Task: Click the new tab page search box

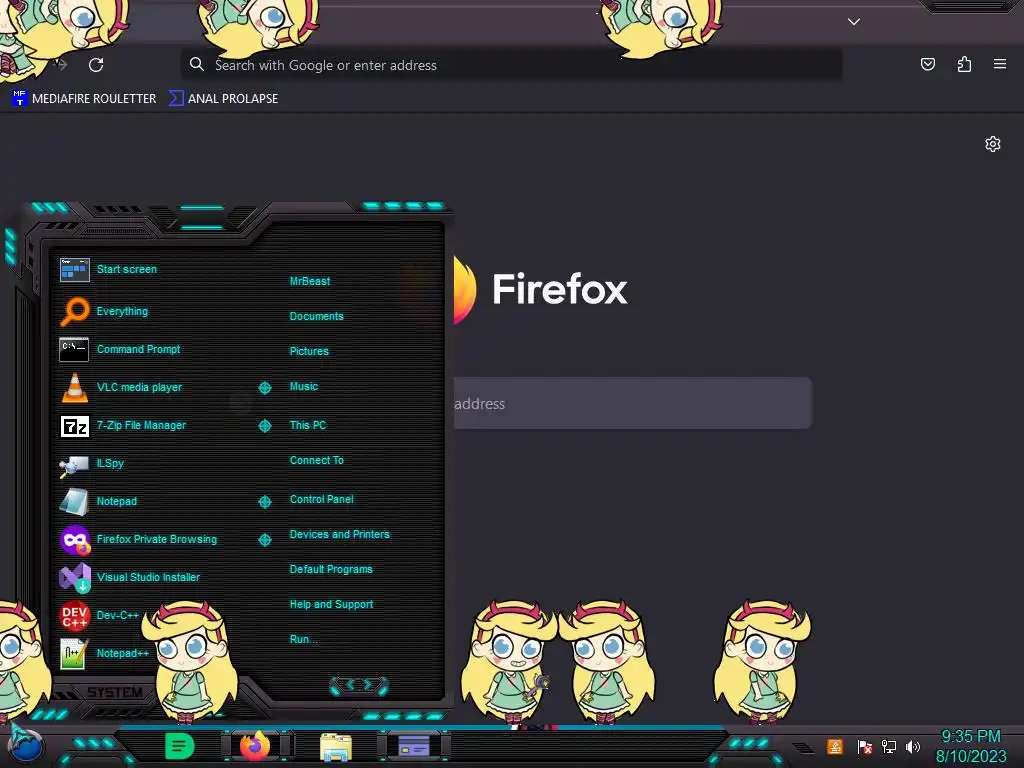Action: tap(632, 404)
